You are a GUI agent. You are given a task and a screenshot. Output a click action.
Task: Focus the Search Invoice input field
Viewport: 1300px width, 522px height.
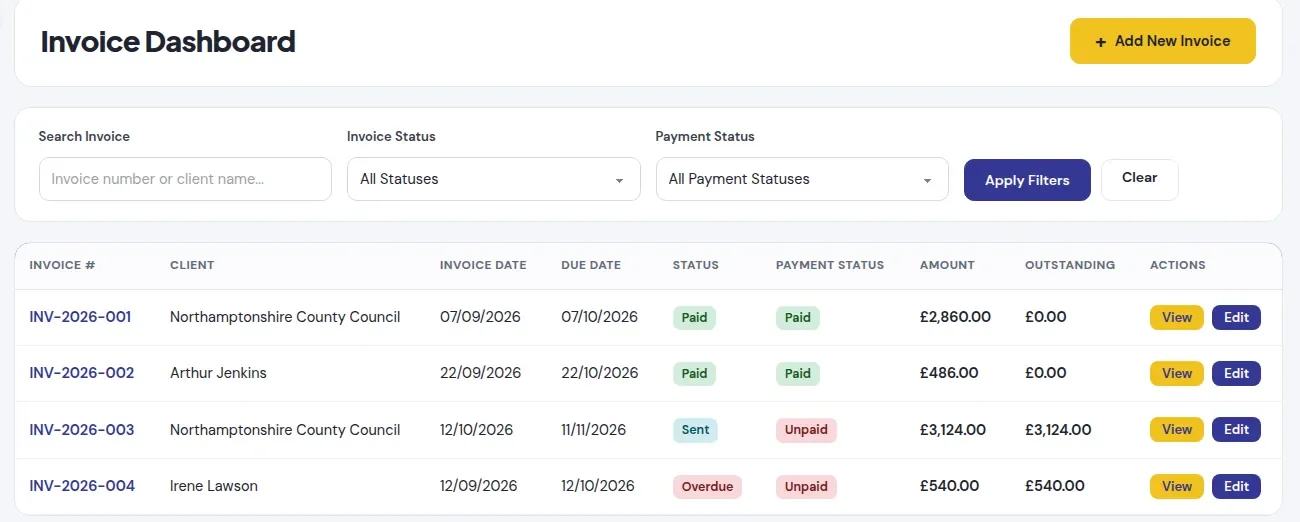[185, 179]
